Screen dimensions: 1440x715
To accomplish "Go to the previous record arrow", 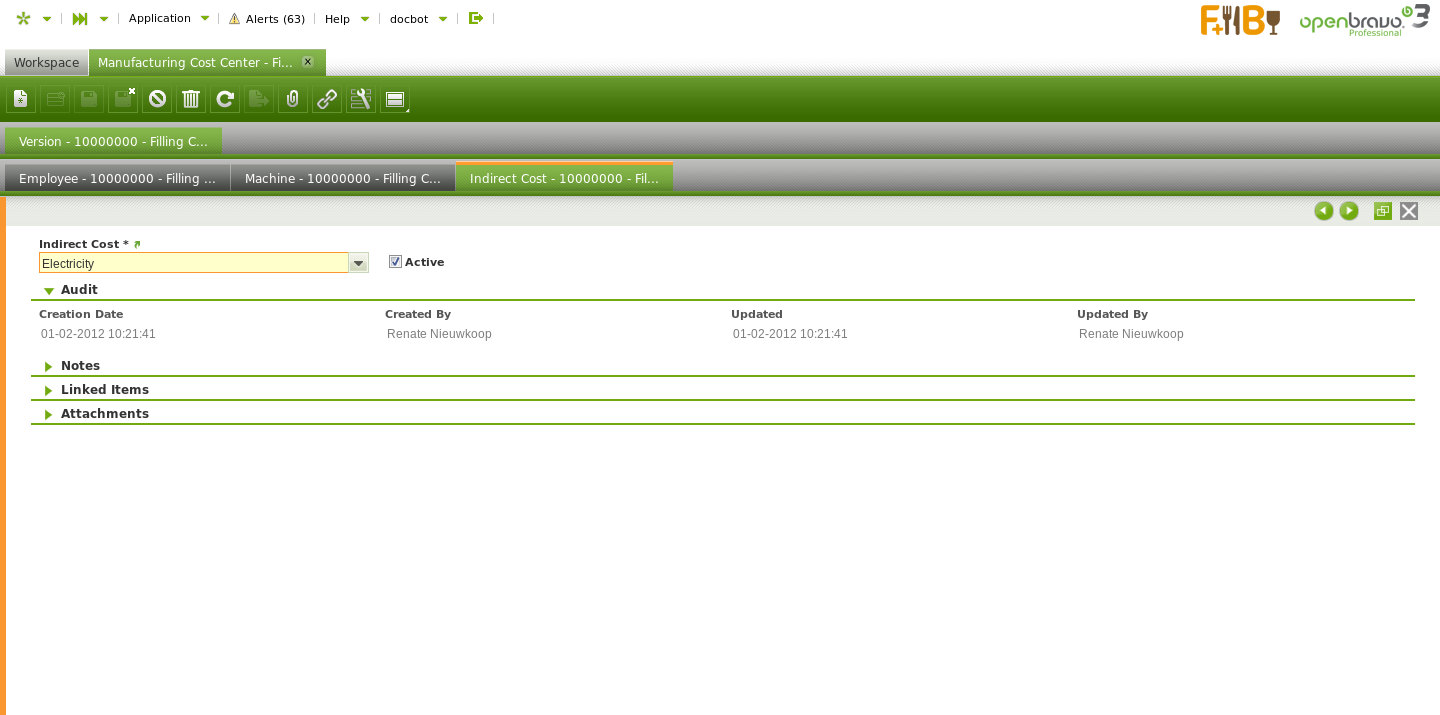I will pyautogui.click(x=1323, y=211).
